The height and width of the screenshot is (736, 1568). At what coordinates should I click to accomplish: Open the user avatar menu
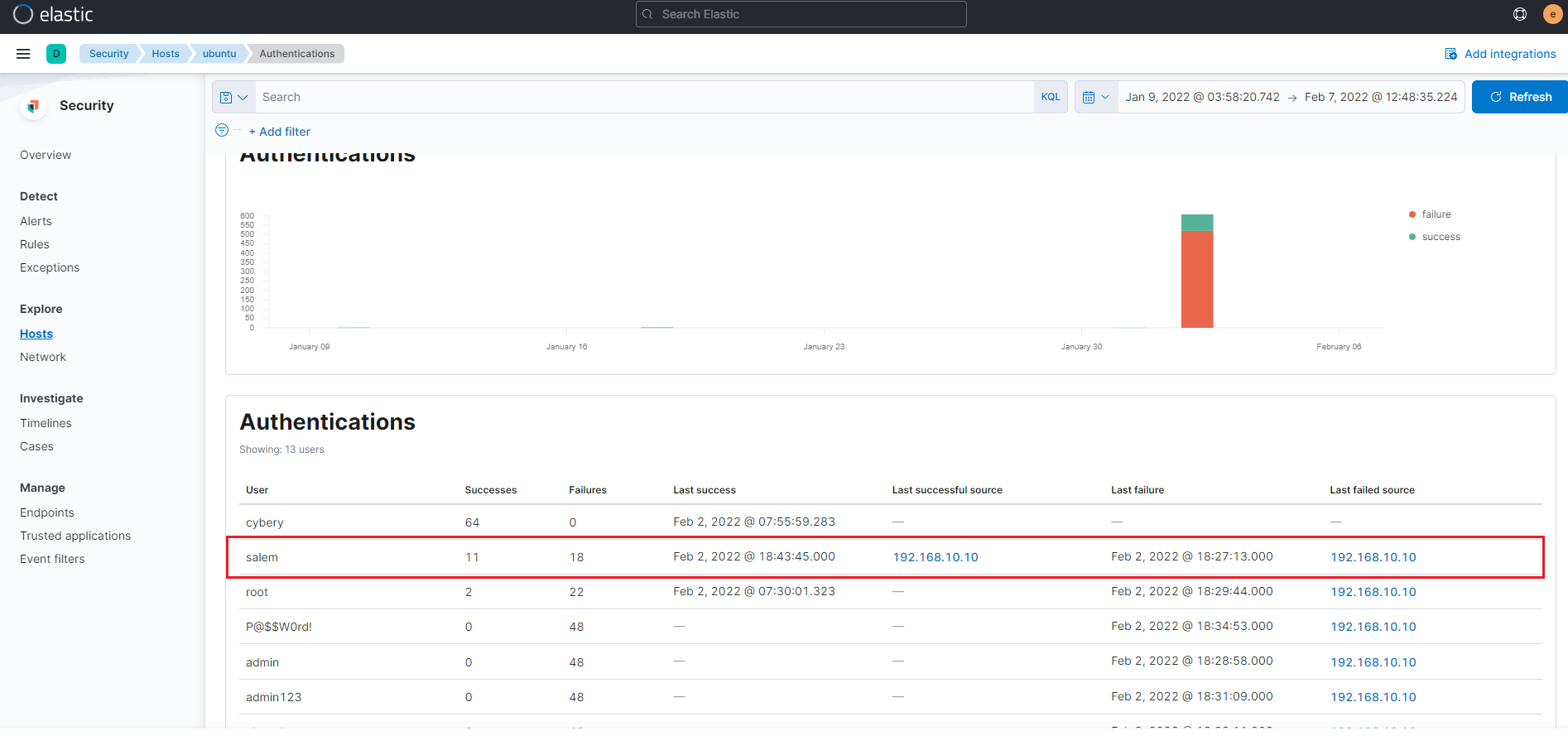(1552, 14)
